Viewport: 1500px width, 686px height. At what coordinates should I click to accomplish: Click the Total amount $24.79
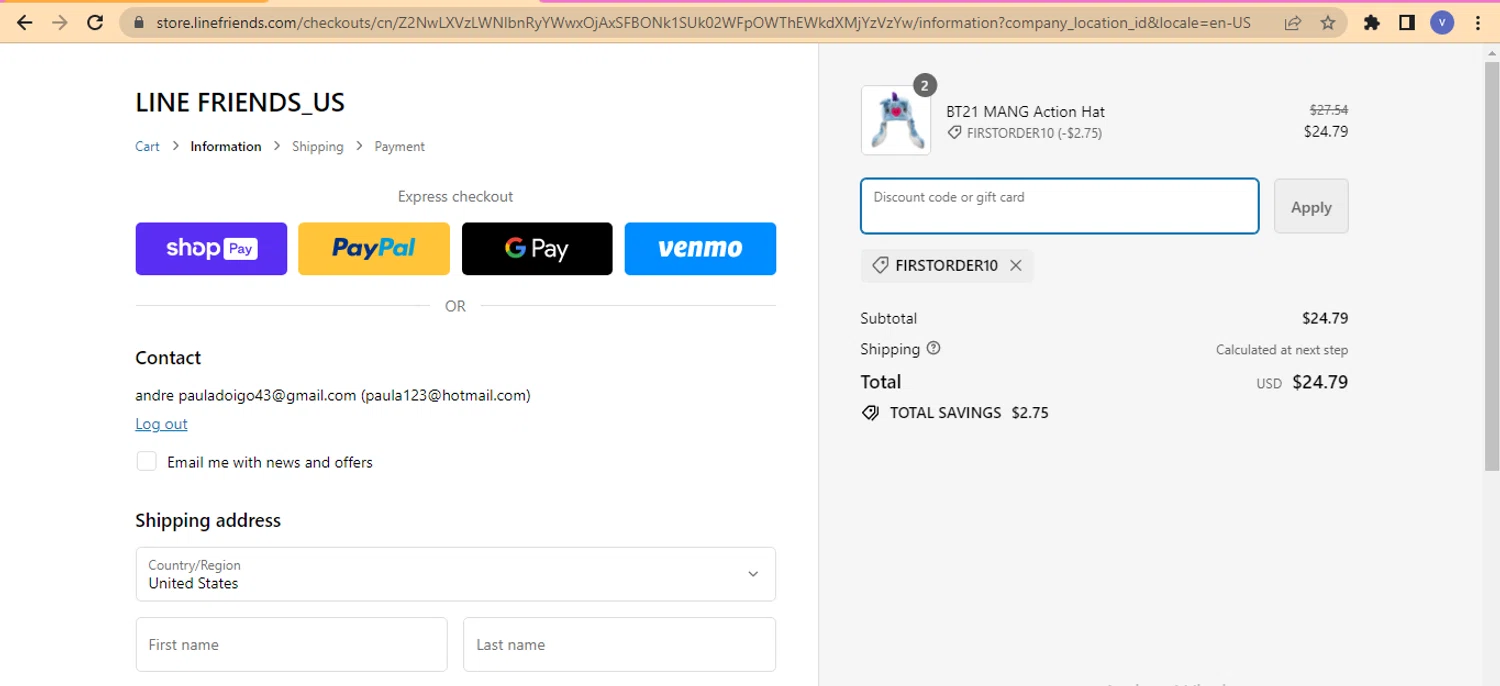[x=1320, y=382]
